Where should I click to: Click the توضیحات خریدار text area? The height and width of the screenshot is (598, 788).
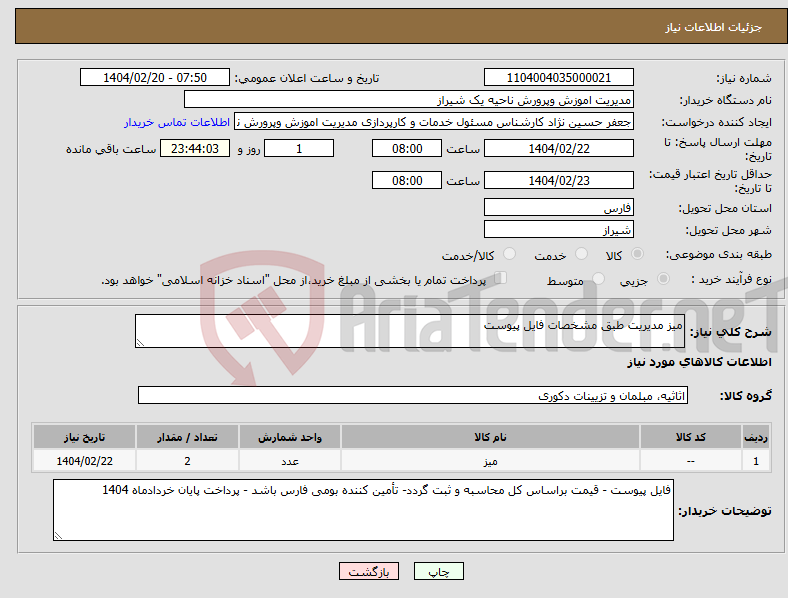tap(363, 510)
